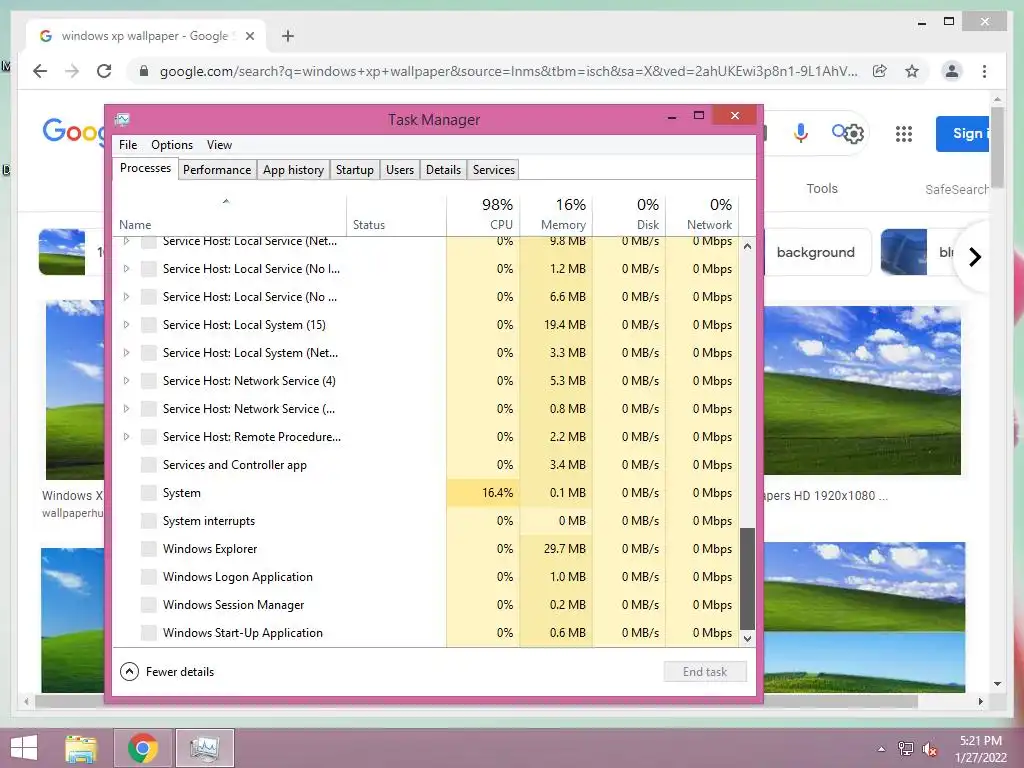Click the Windows Start-Up Application icon
The width and height of the screenshot is (1024, 768).
tap(149, 633)
